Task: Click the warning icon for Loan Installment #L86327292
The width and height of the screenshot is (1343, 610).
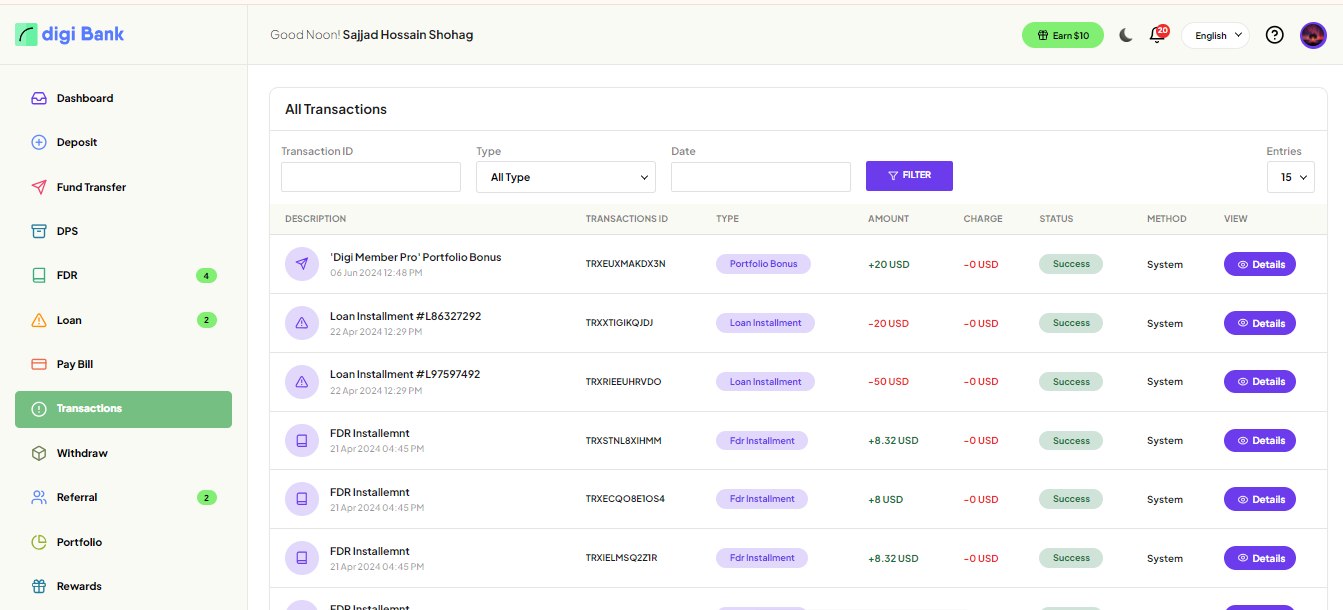Action: pyautogui.click(x=302, y=323)
